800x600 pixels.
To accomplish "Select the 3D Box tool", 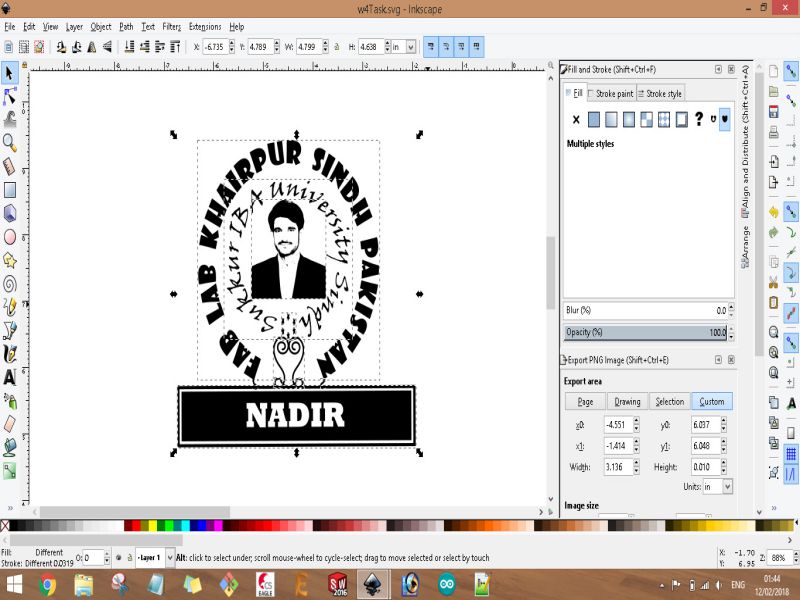I will 10,213.
